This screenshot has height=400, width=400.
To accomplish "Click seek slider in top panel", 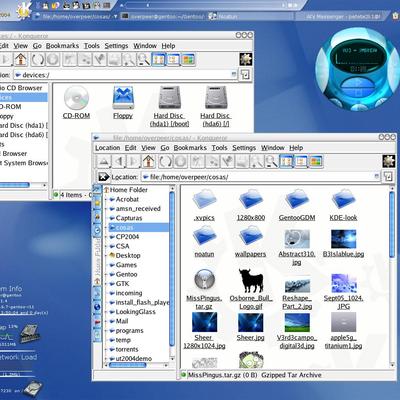I will (204, 5).
